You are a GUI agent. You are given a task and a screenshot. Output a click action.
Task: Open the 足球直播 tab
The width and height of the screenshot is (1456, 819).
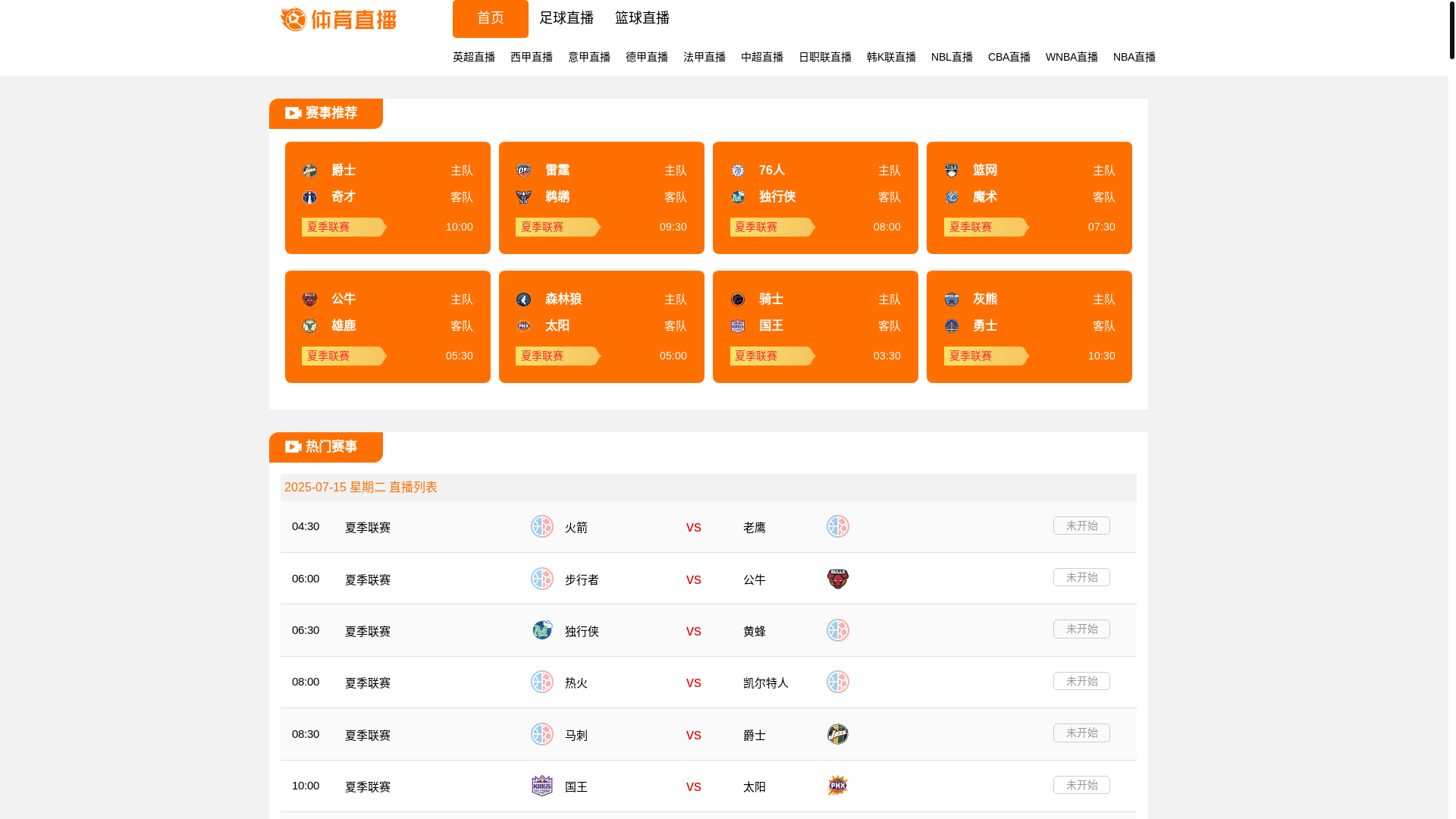pos(566,18)
